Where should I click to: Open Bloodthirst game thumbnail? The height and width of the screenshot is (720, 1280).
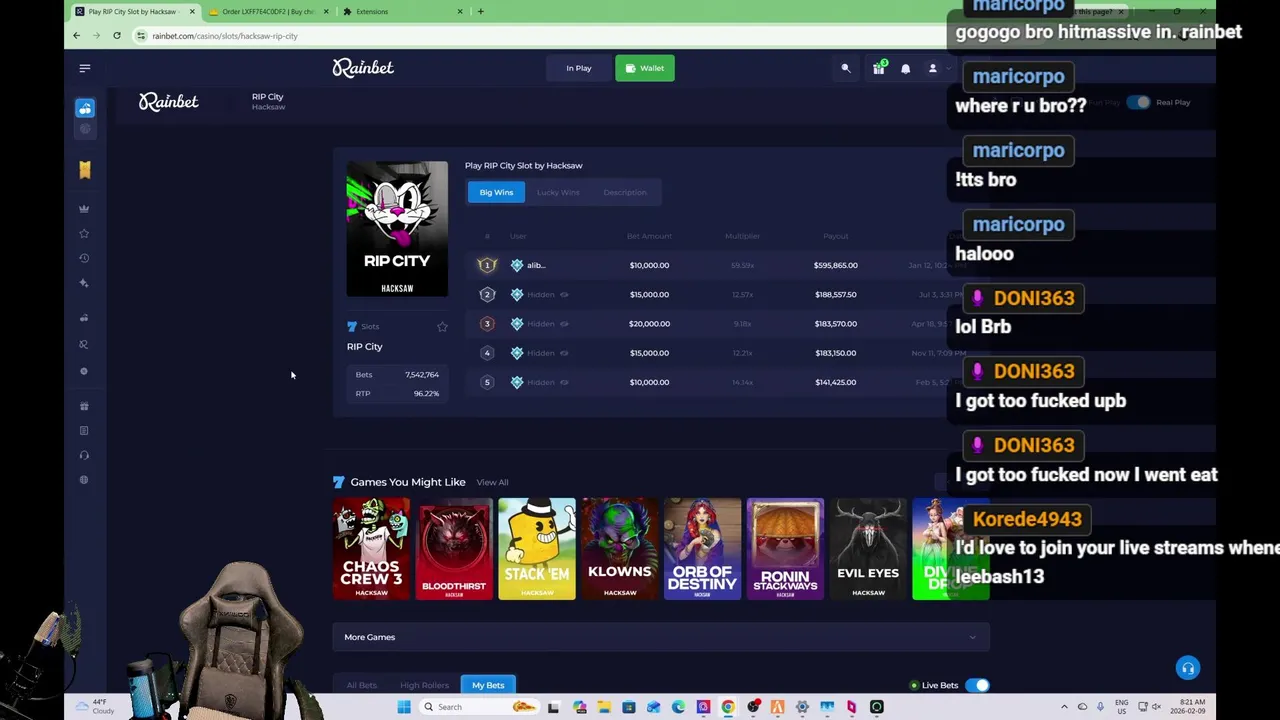[x=454, y=549]
